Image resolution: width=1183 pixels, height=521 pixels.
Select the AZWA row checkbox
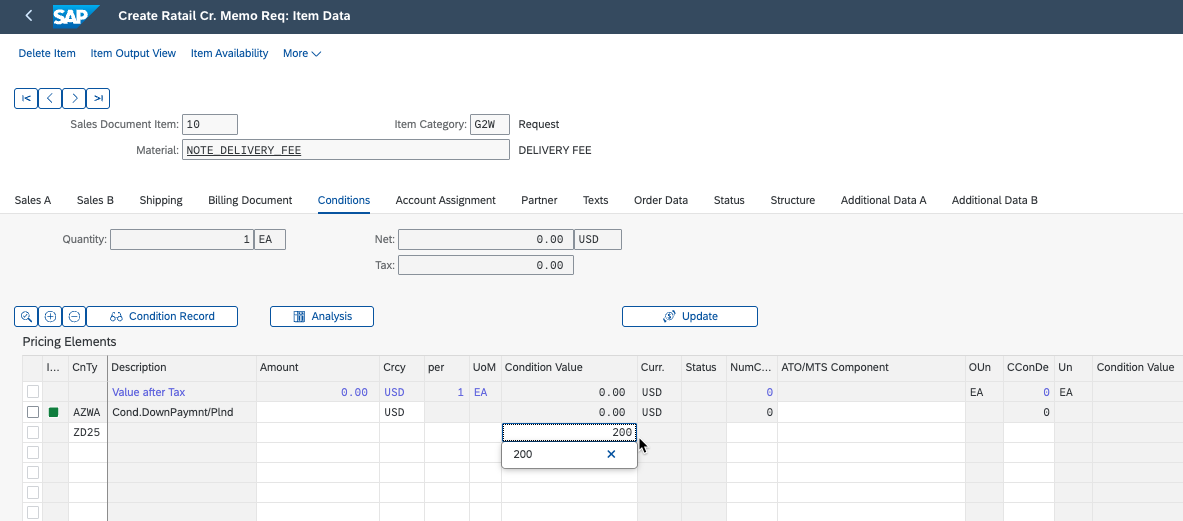(x=33, y=412)
